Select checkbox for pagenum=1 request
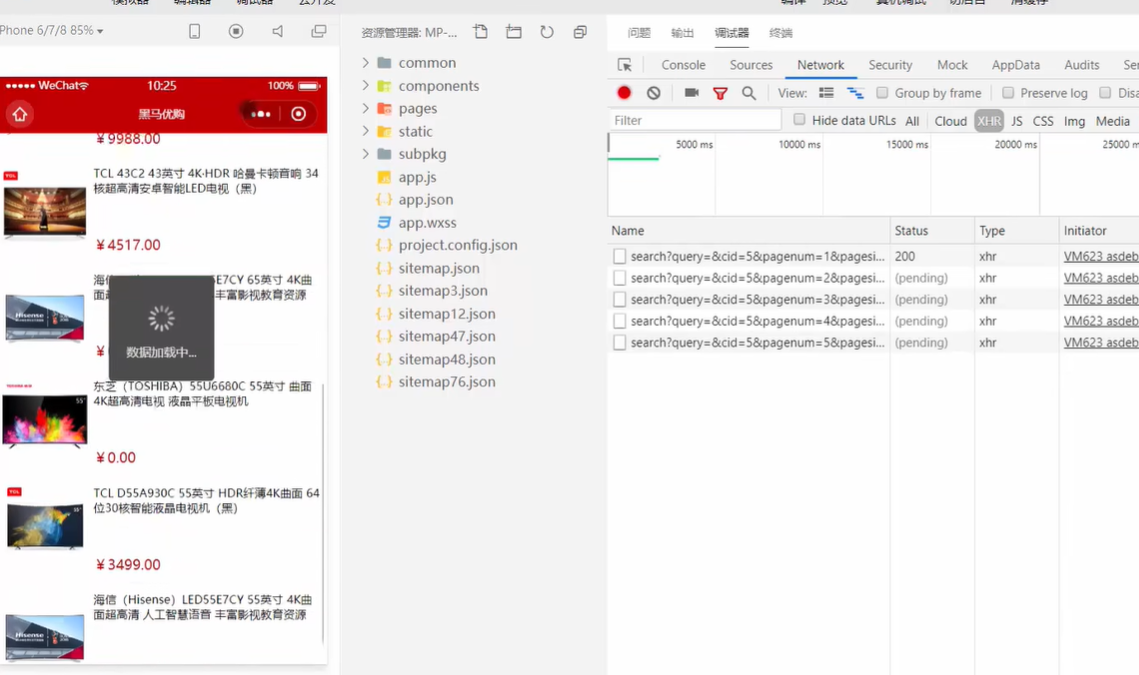The height and width of the screenshot is (675, 1139). tap(619, 256)
